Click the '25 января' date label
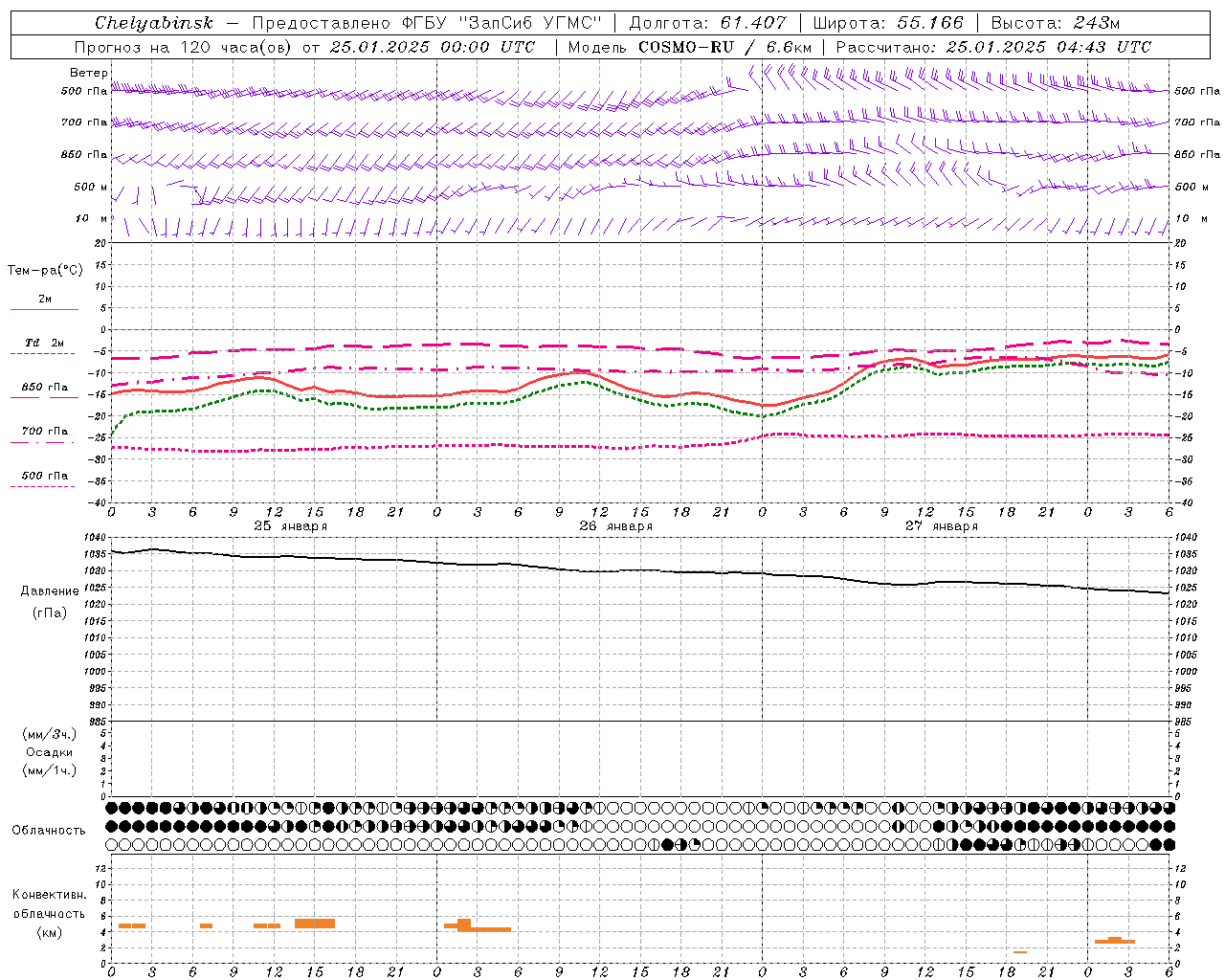 click(290, 526)
